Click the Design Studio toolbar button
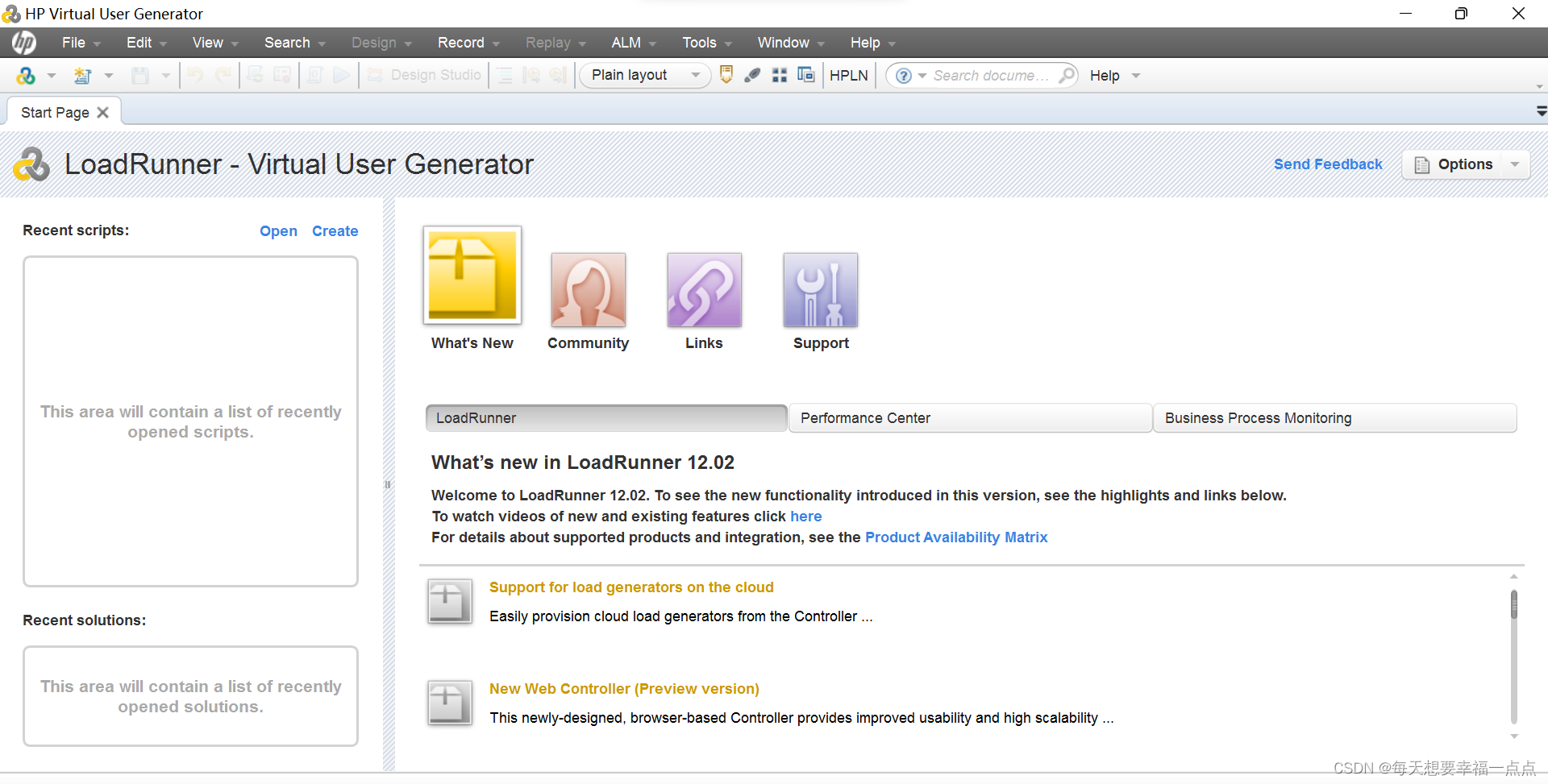Viewport: 1548px width, 784px height. tap(424, 75)
